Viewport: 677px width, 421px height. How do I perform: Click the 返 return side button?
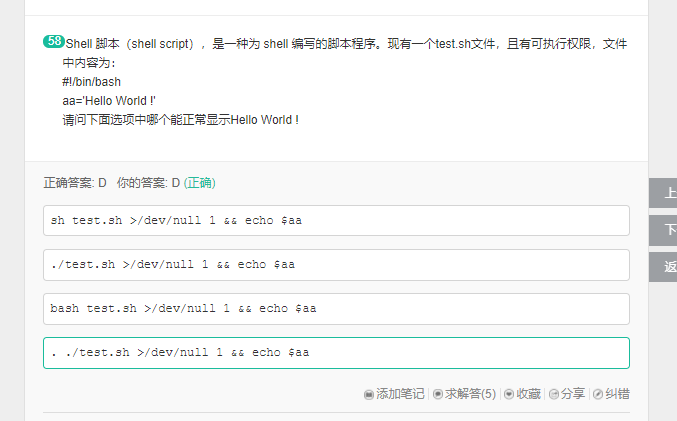[663, 267]
